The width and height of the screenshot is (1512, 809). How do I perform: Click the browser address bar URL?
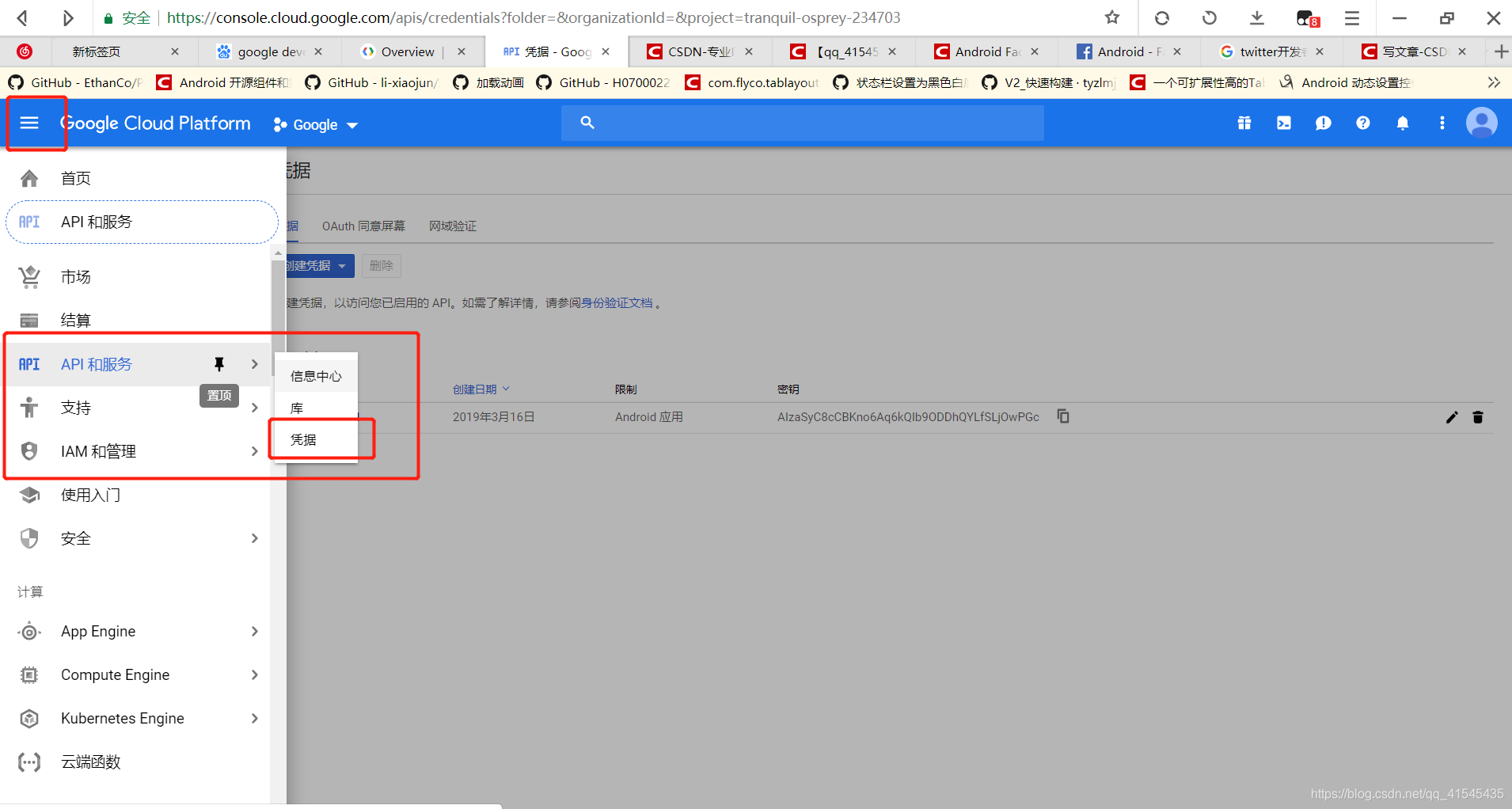[x=534, y=17]
